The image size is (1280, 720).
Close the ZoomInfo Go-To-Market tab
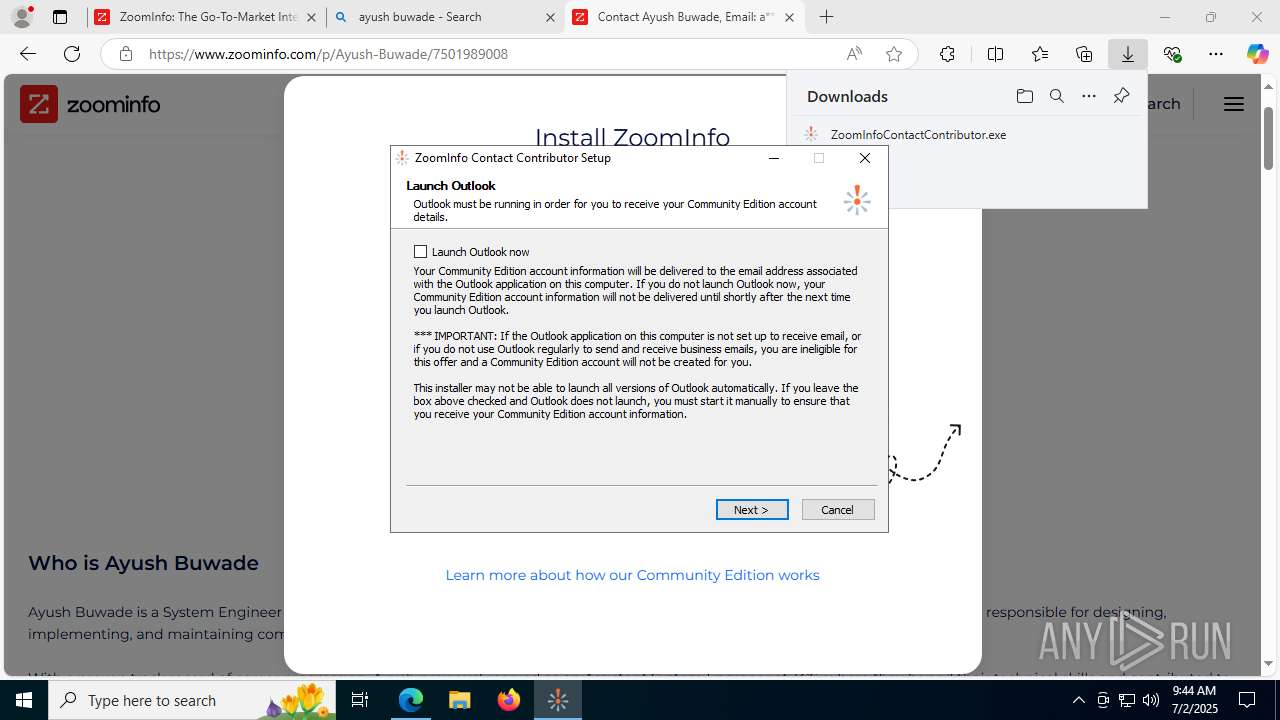point(311,17)
